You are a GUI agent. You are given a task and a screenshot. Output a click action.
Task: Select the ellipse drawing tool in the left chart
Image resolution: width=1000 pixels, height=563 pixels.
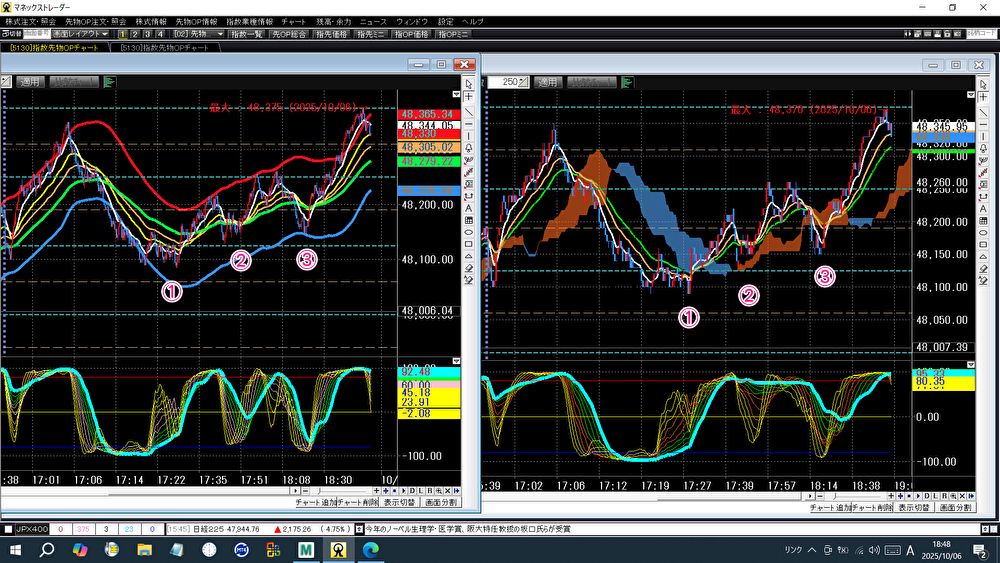click(469, 231)
